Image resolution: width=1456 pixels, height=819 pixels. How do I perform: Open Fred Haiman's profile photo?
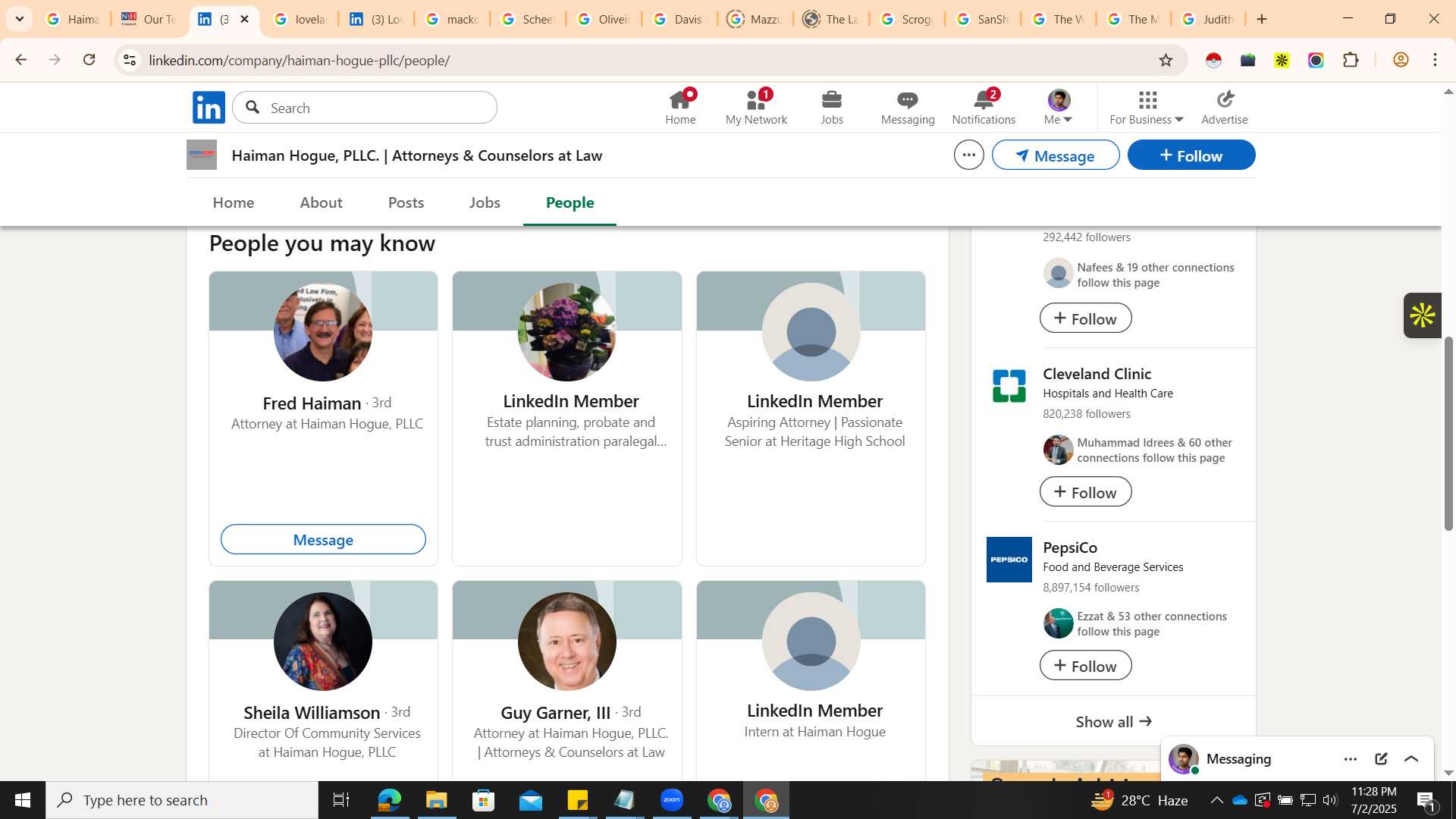(x=323, y=332)
